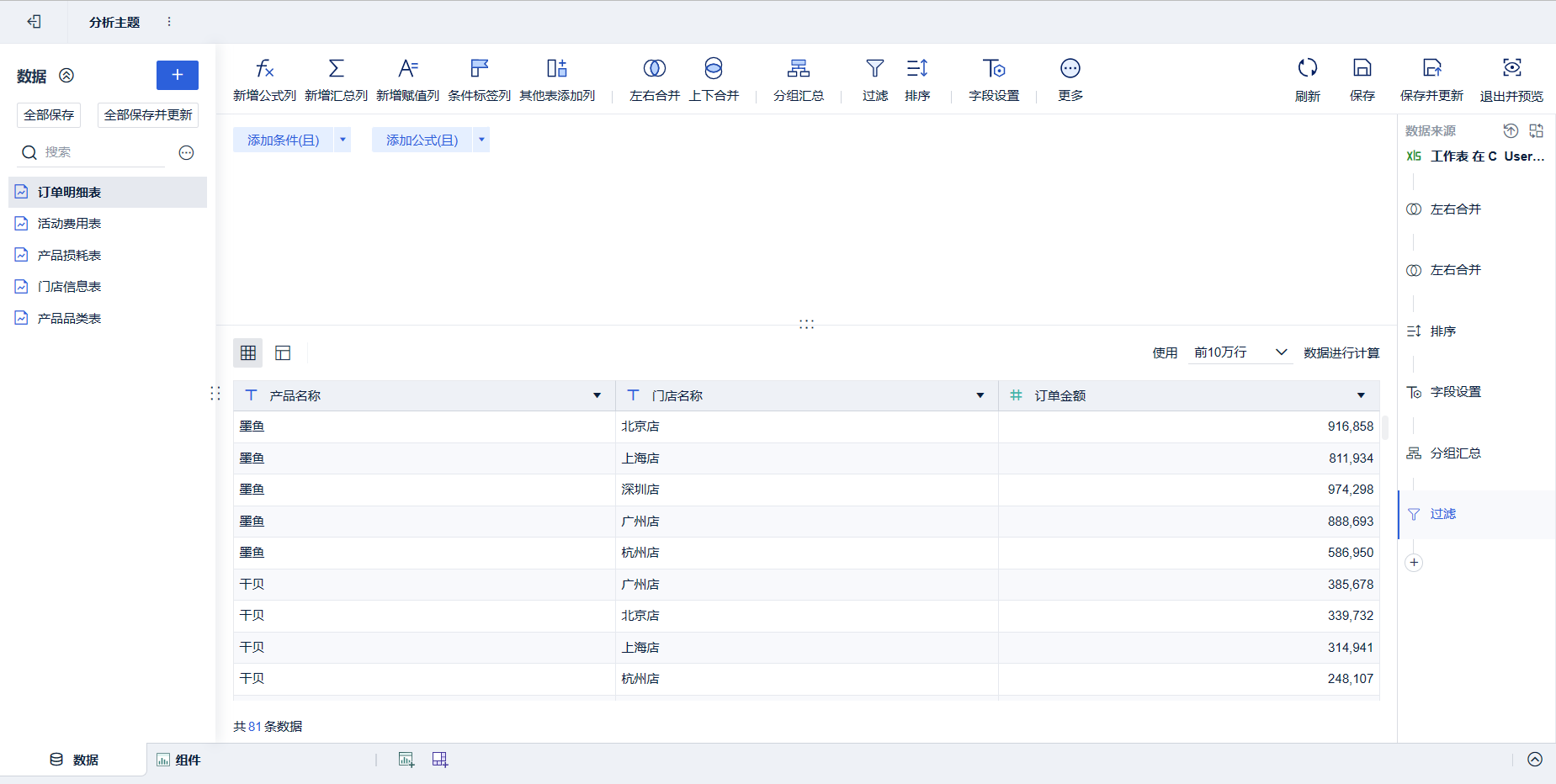Click the 其他表添加列 tool
Image resolution: width=1556 pixels, height=784 pixels.
pos(557,80)
